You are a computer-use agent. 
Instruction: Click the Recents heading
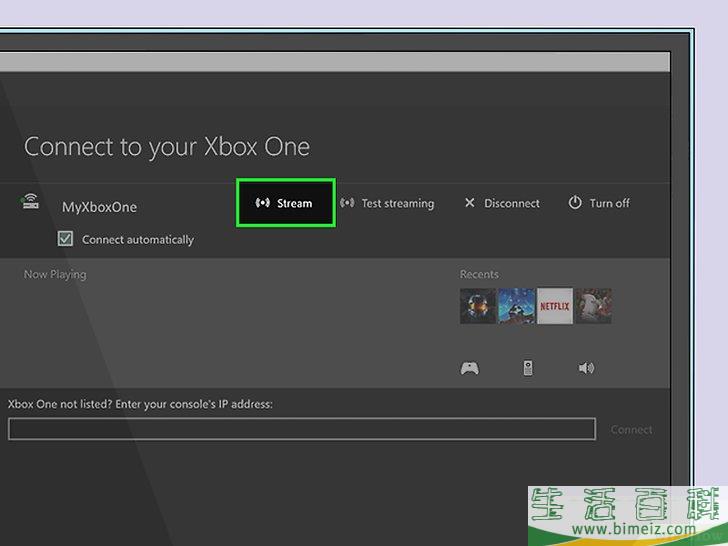click(x=479, y=274)
